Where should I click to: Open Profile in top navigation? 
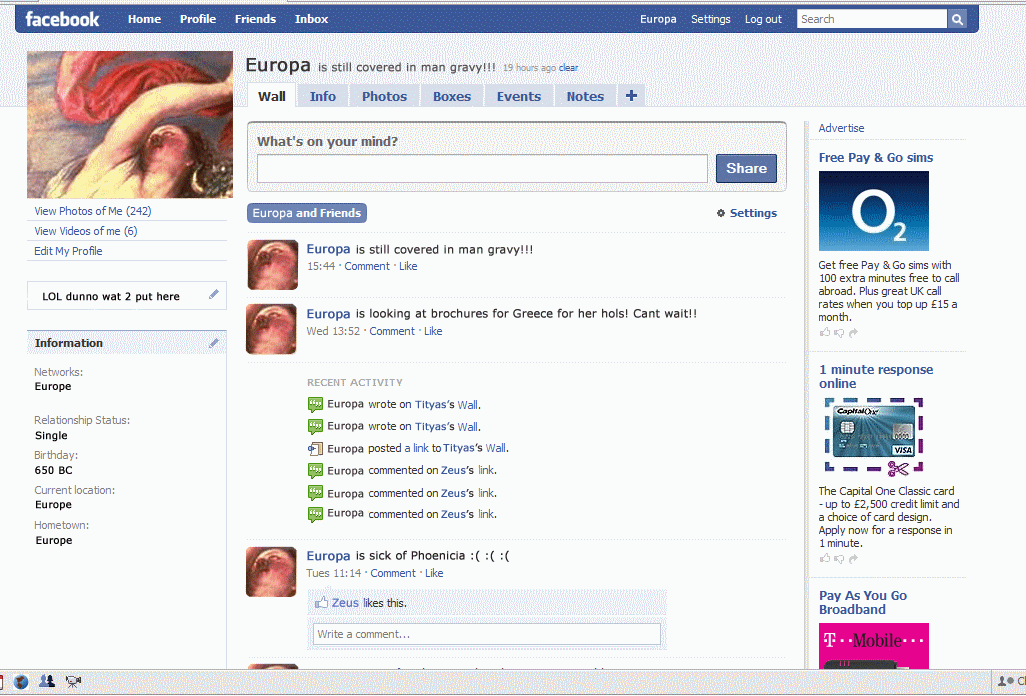[x=198, y=20]
